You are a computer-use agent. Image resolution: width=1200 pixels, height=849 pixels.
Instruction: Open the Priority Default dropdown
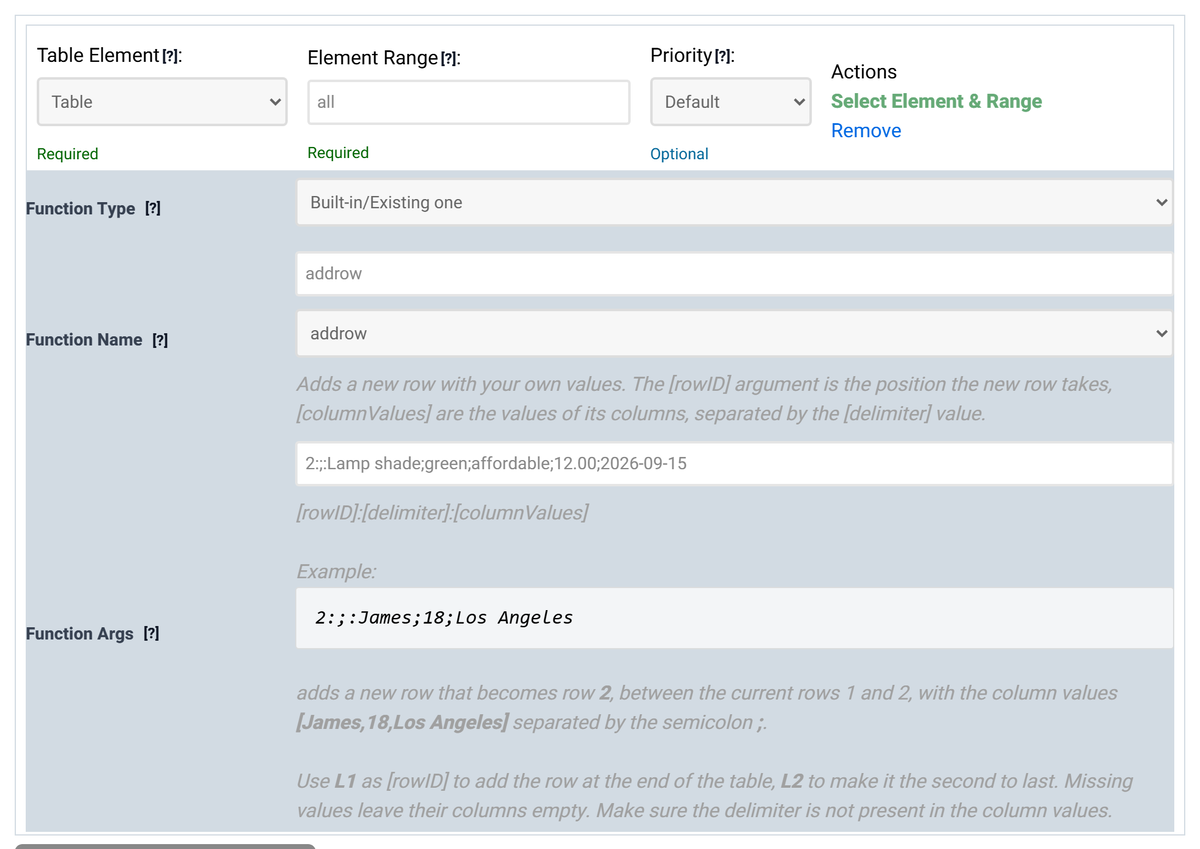tap(731, 102)
